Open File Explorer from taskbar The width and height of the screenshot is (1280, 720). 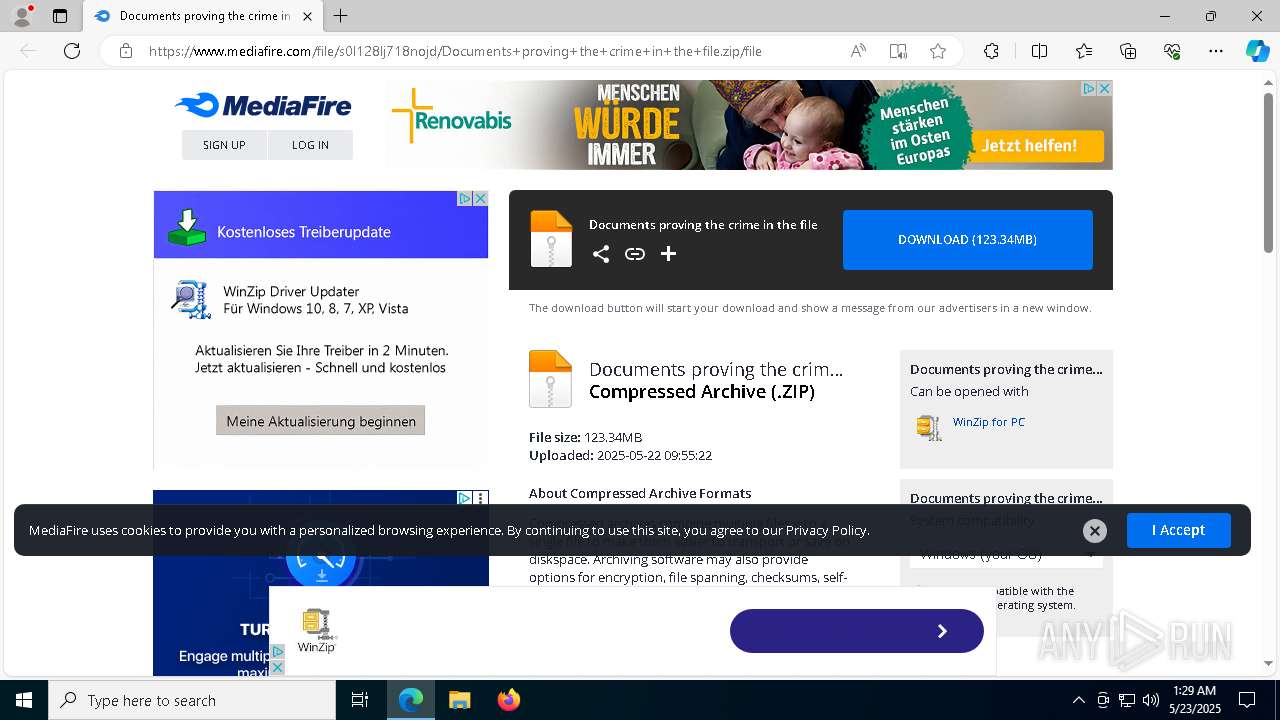(459, 700)
